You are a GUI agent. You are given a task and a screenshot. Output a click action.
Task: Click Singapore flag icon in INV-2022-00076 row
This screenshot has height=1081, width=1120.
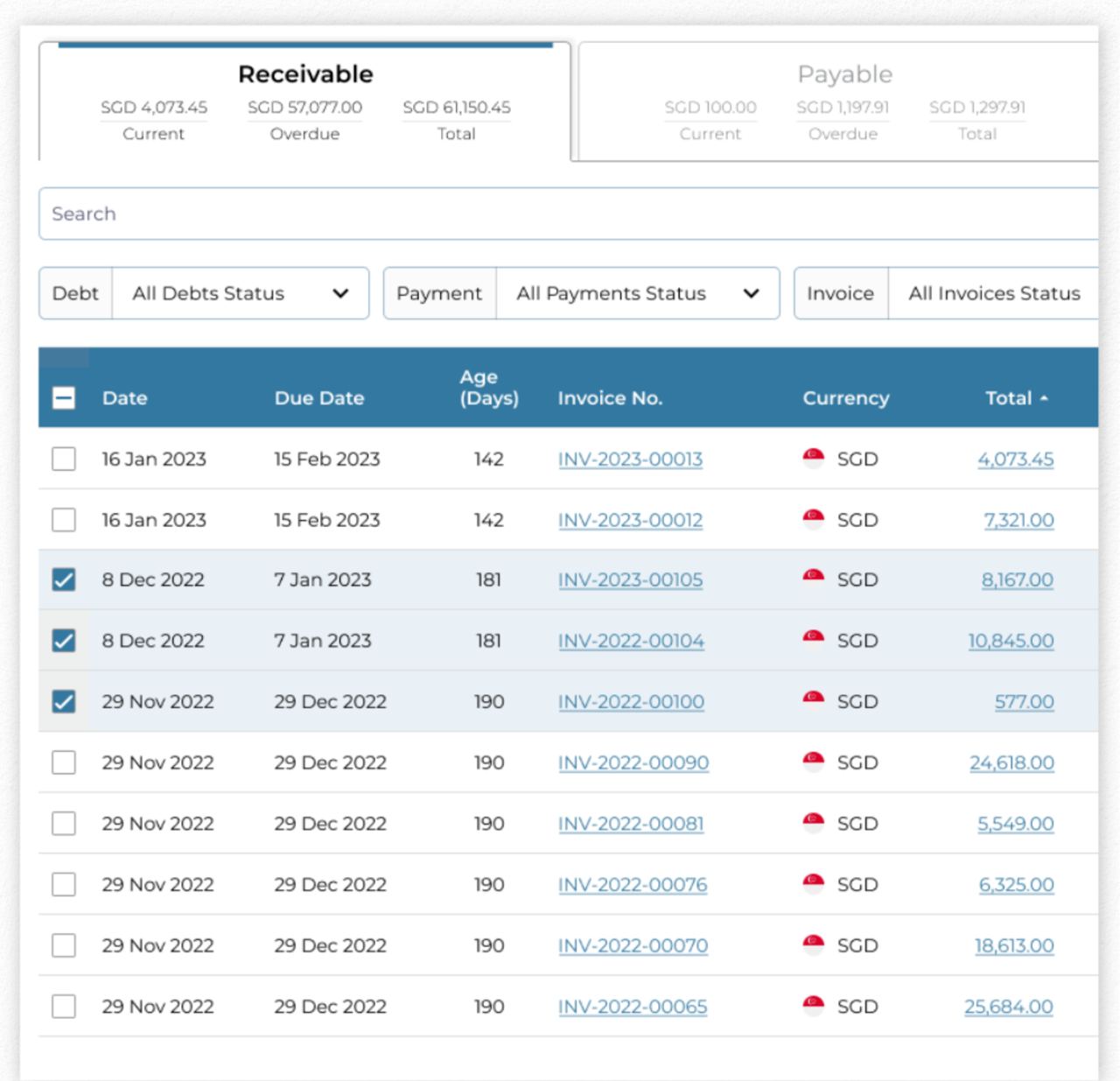(x=814, y=883)
